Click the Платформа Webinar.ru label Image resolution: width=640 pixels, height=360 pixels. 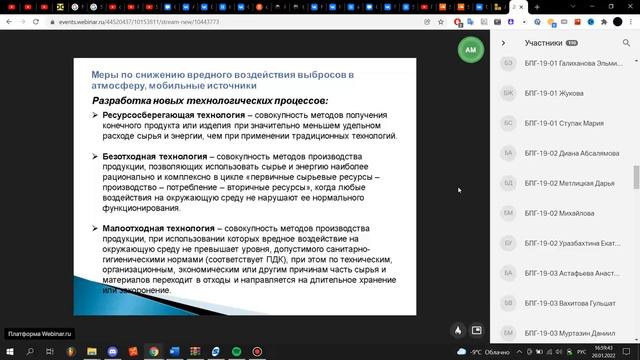tap(40, 334)
